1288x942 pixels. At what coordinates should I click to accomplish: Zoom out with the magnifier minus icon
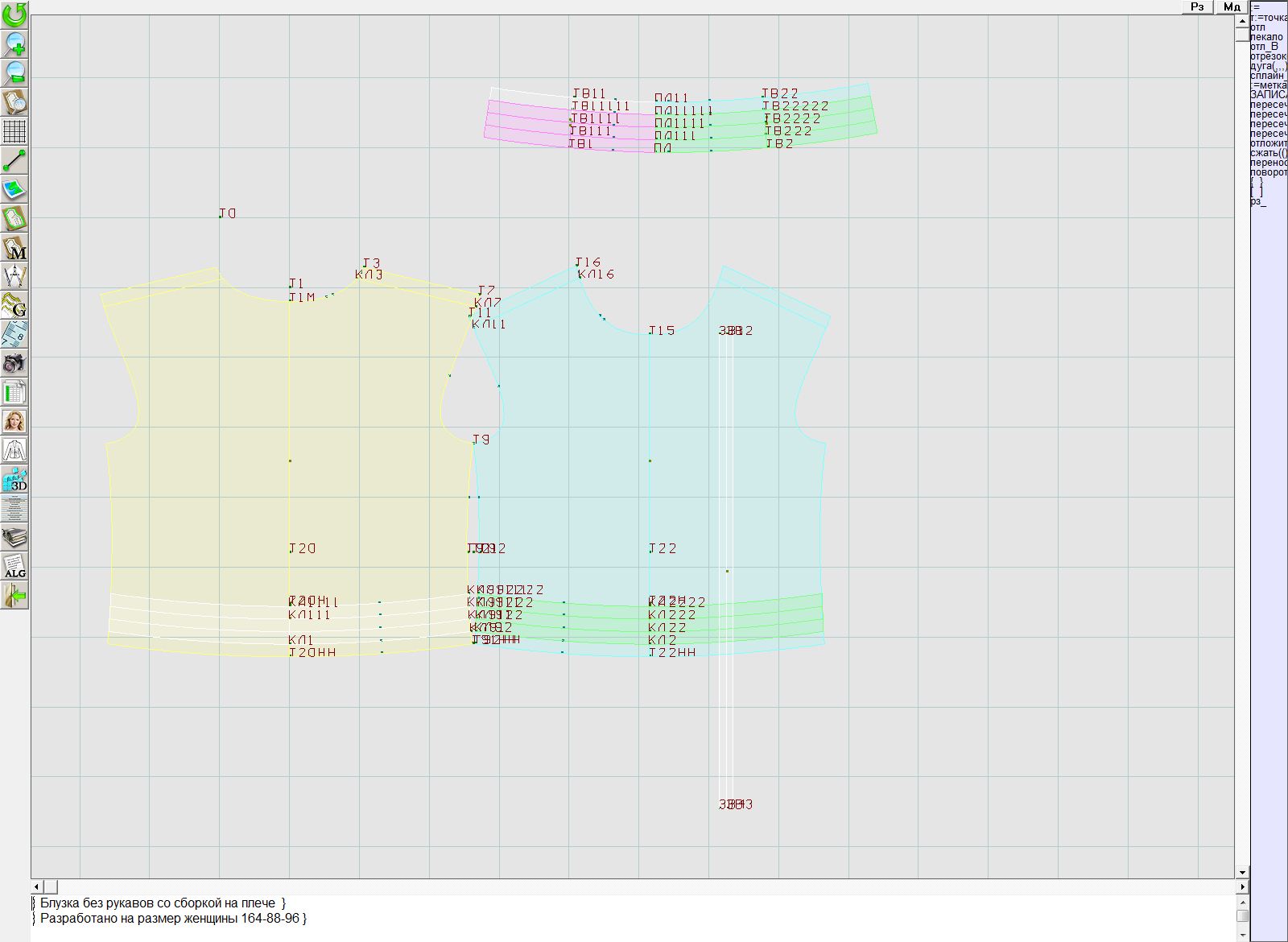click(x=14, y=72)
